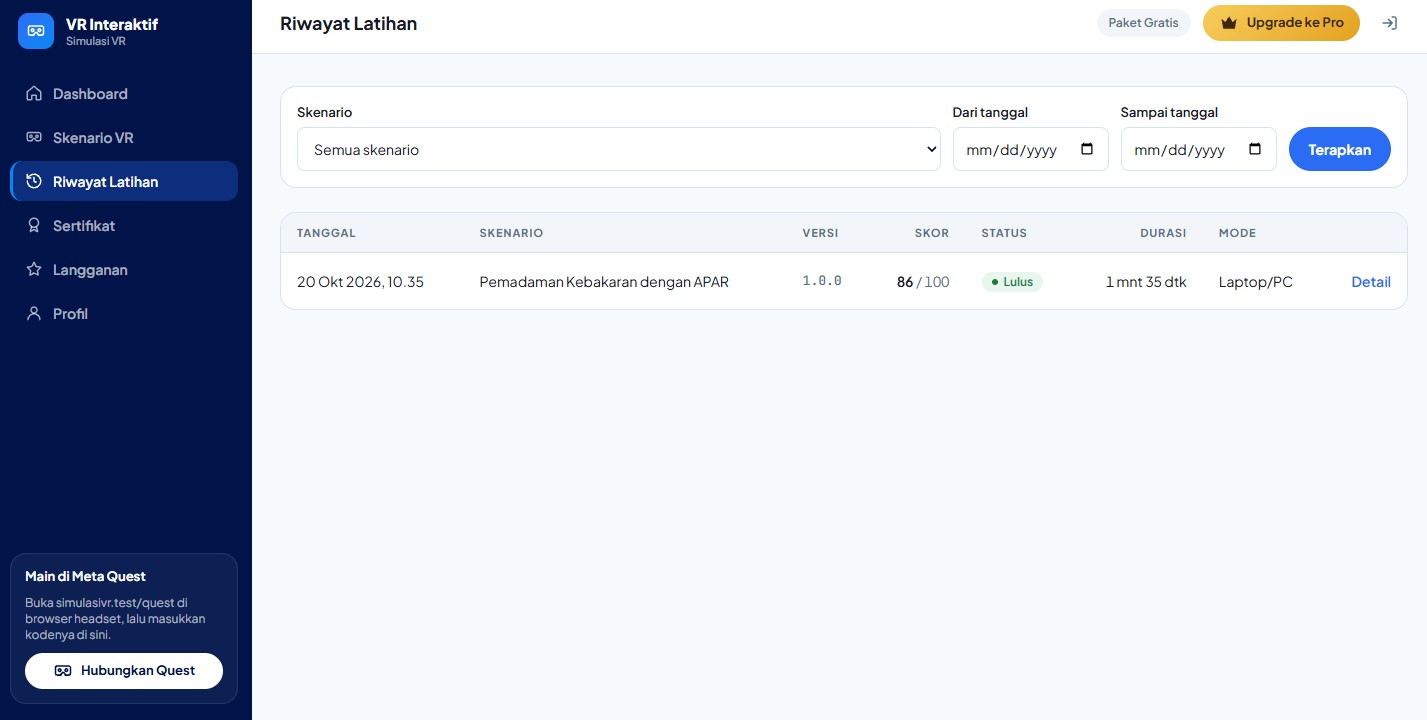This screenshot has height=720, width=1427.
Task: Click the crown icon on Upgrade button
Action: click(1229, 23)
